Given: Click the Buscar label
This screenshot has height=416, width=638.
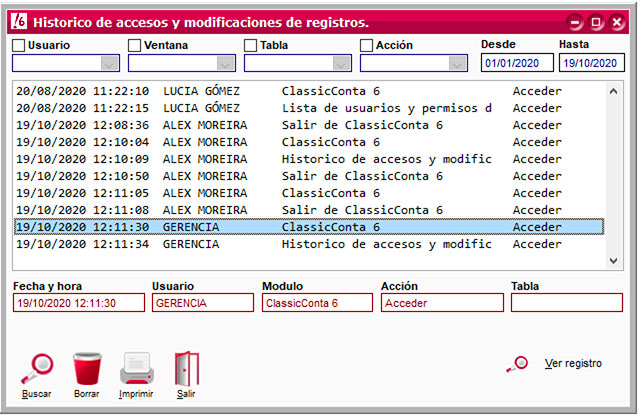Looking at the screenshot, I should (37, 394).
